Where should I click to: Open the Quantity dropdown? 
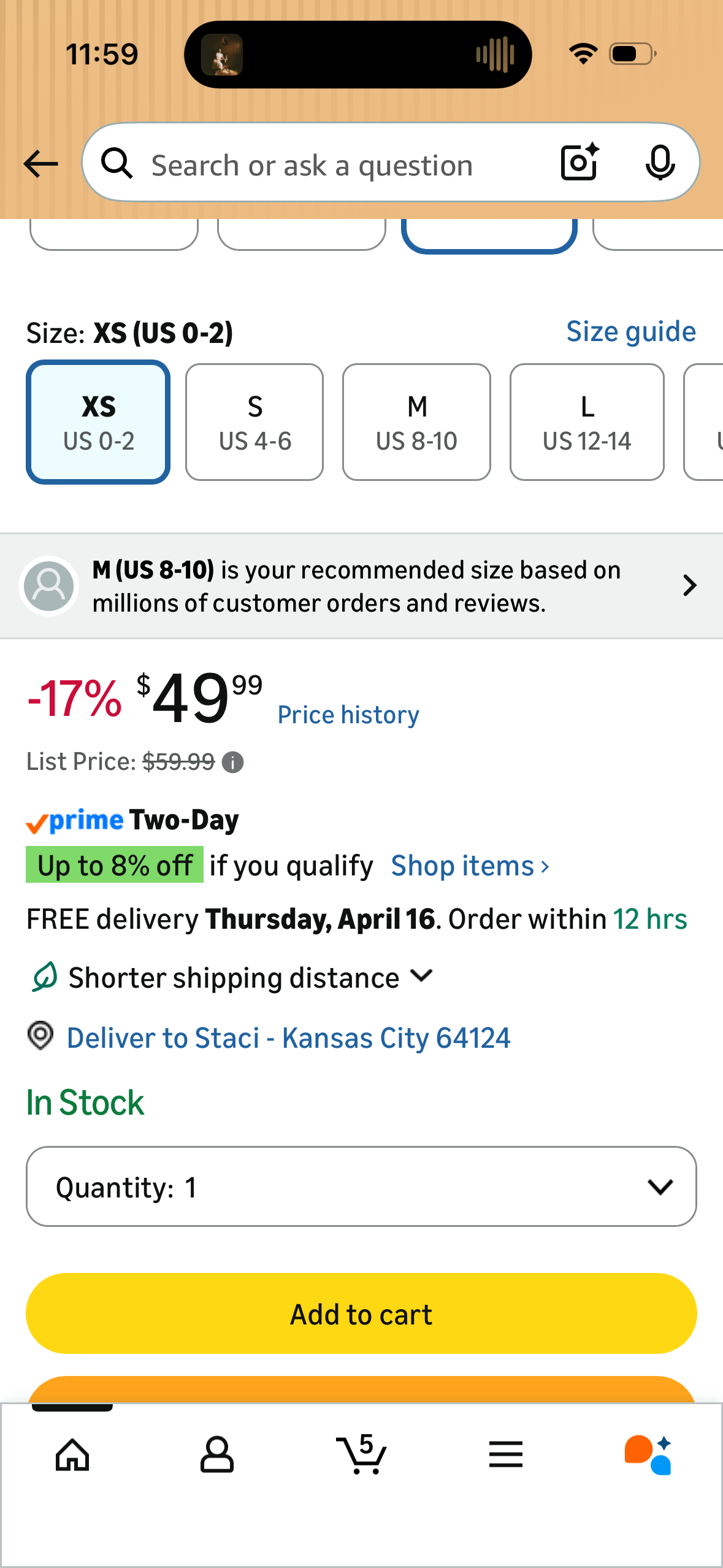point(361,1186)
